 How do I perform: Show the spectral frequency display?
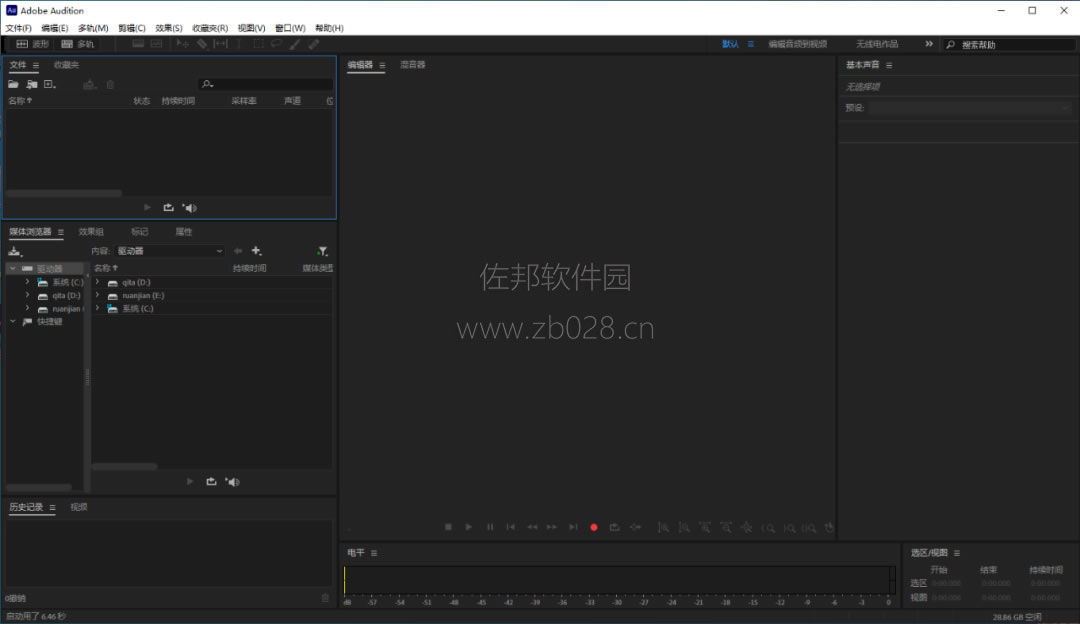coord(138,44)
